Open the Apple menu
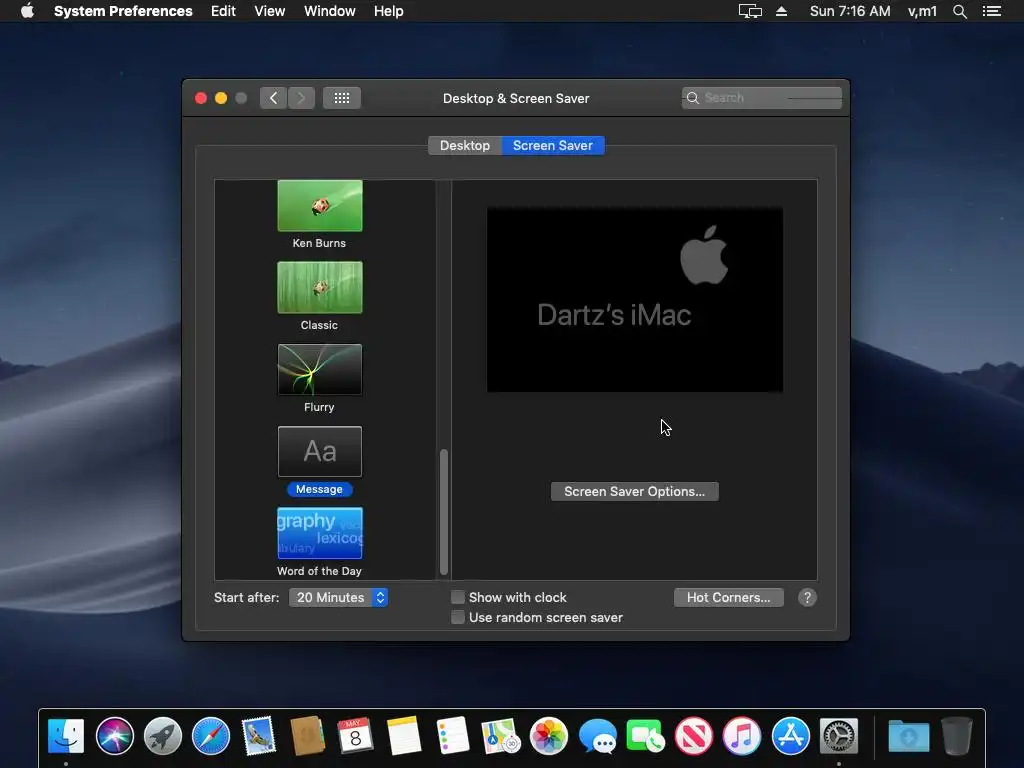 click(27, 11)
